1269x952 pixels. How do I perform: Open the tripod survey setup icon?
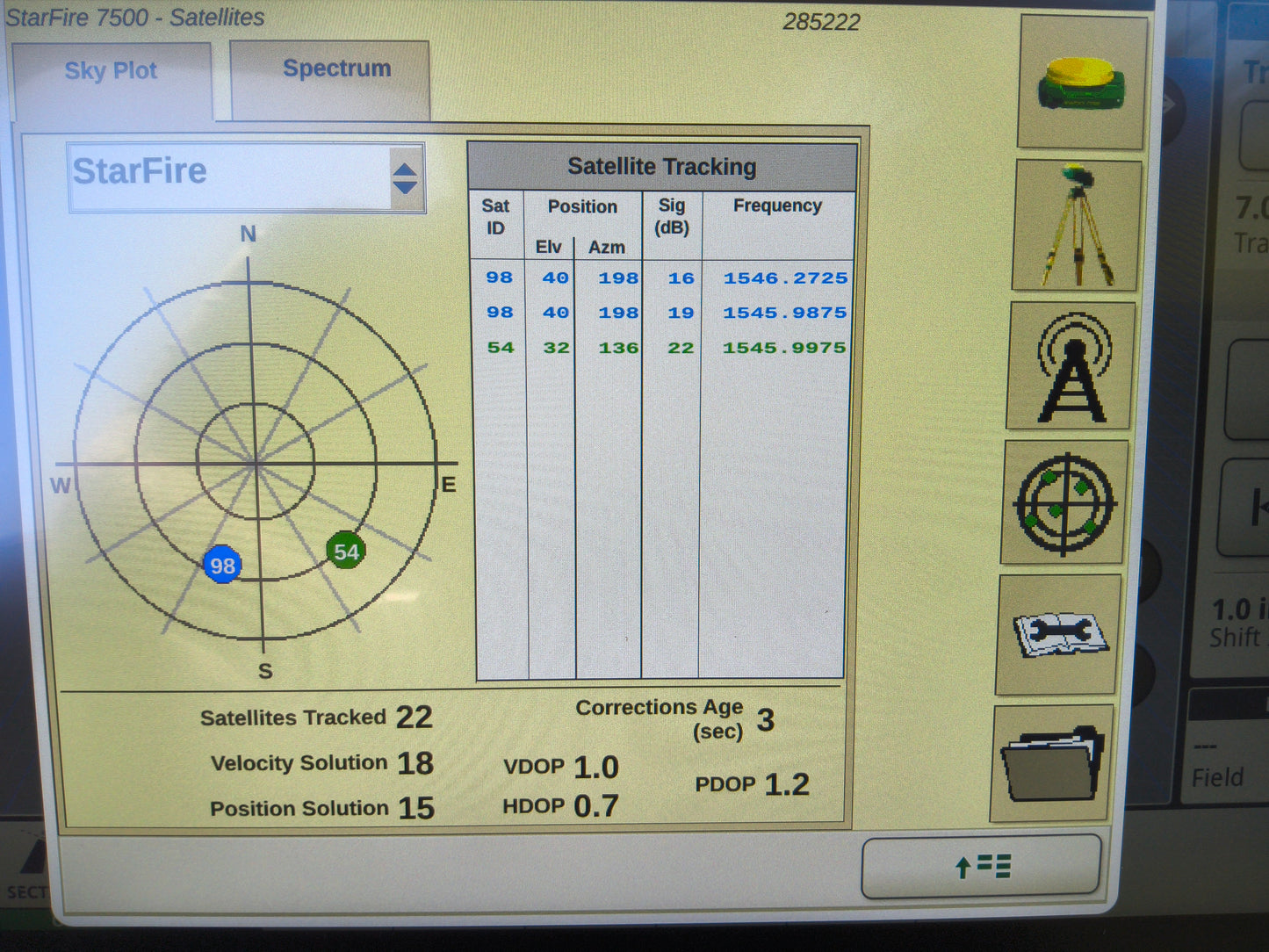(x=1078, y=226)
